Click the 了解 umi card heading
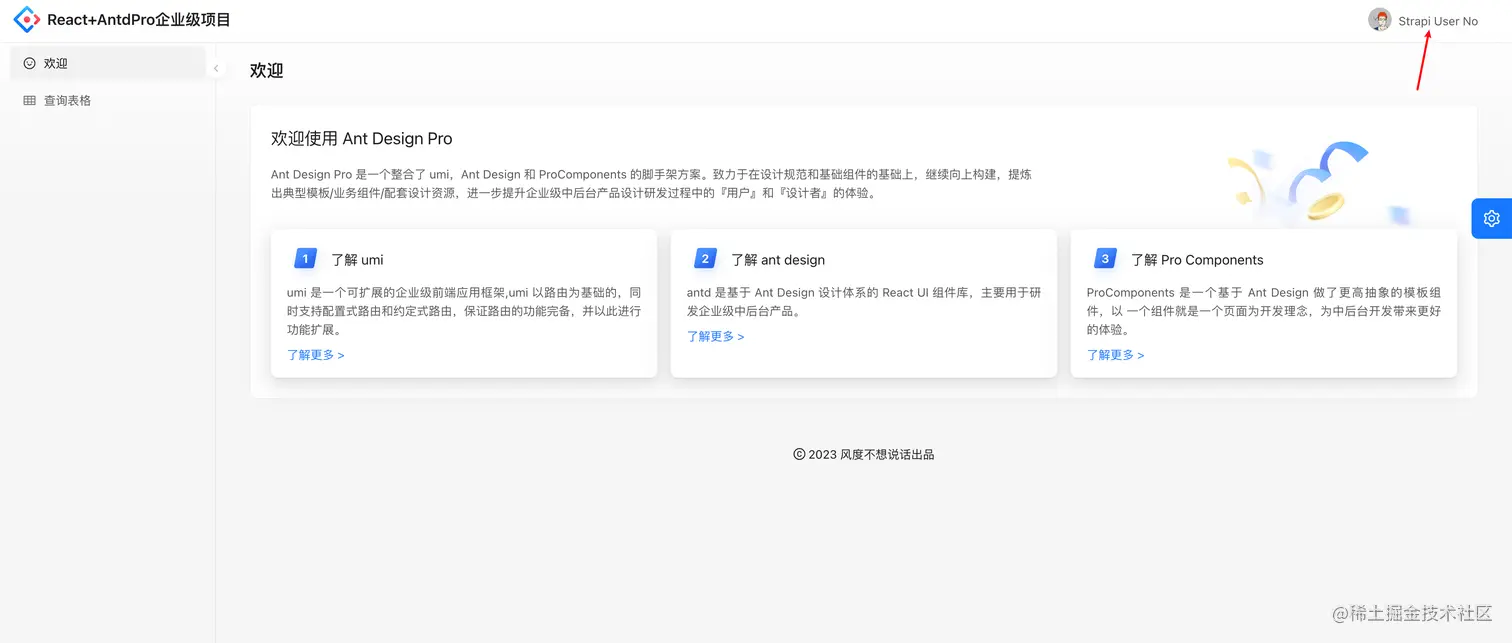 pos(357,260)
